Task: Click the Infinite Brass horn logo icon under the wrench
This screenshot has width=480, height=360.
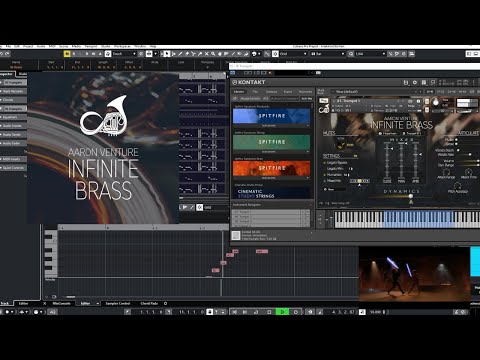Action: coord(324,109)
